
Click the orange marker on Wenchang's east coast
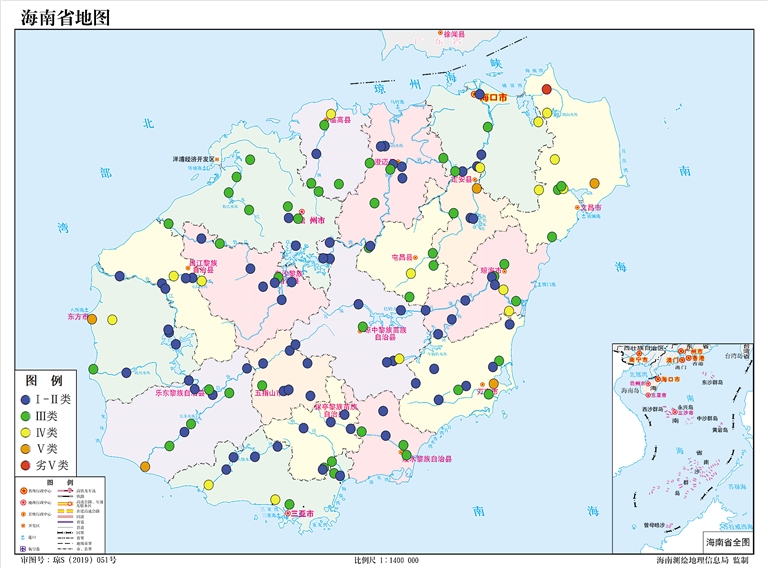click(x=595, y=183)
